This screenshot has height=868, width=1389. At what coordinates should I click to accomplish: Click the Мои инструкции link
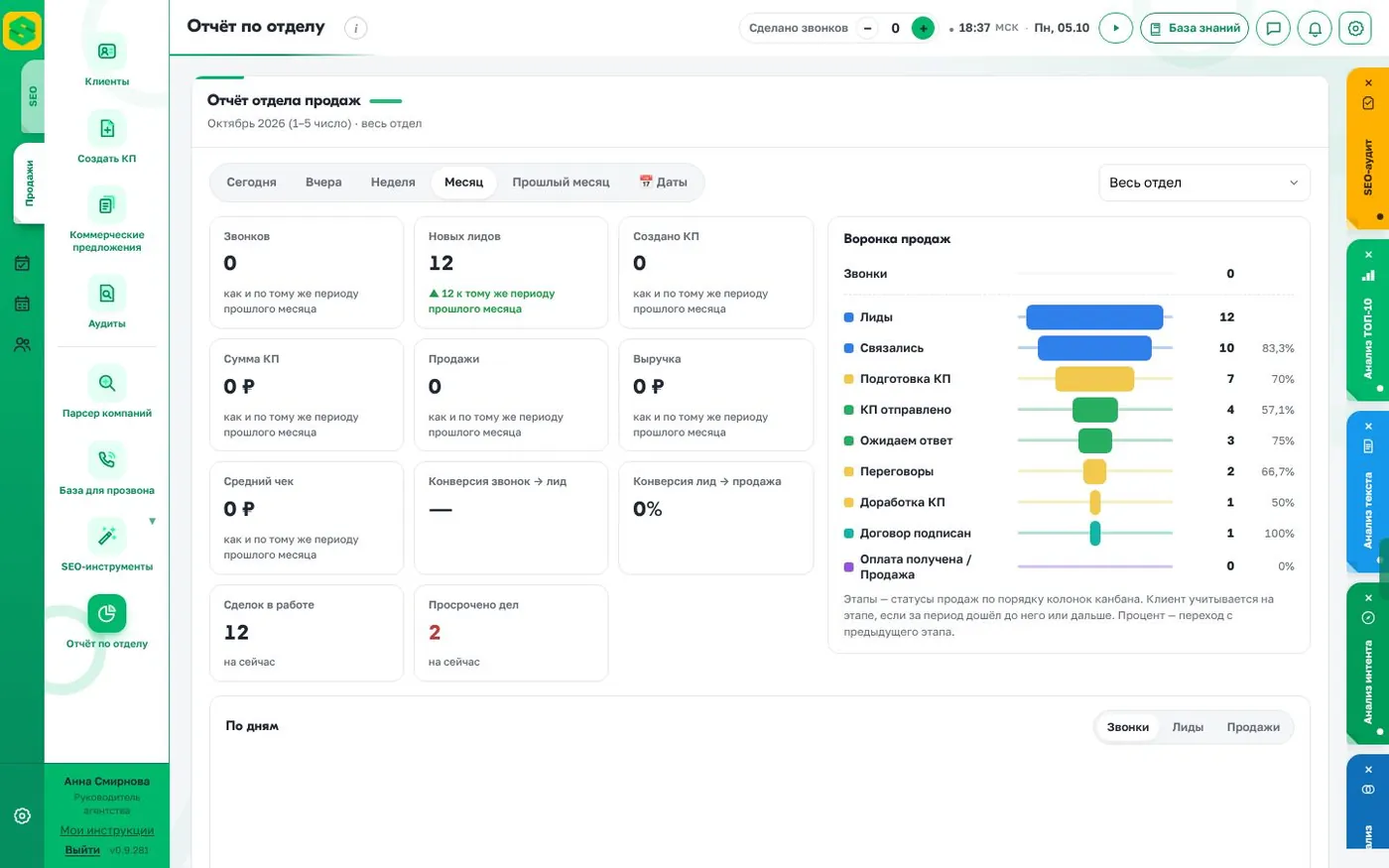[x=107, y=830]
